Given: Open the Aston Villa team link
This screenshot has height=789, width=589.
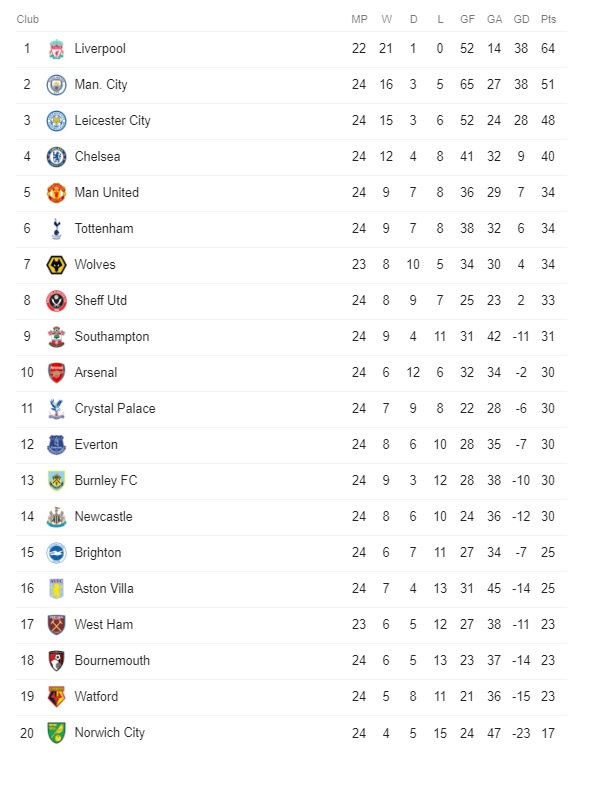Looking at the screenshot, I should tap(104, 588).
